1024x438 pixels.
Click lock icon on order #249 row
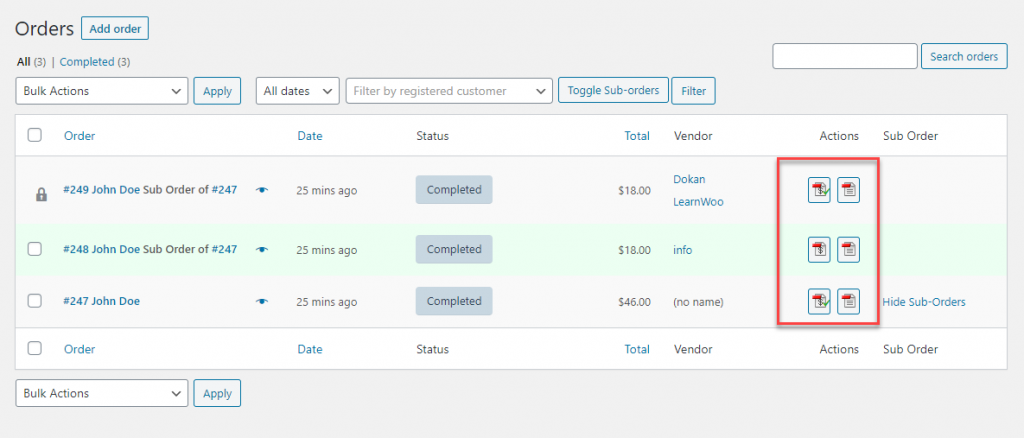[41, 194]
